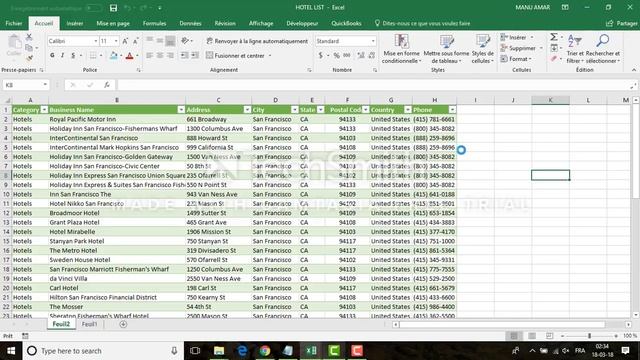Click the zoom slider handle
Viewport: 640px width, 360px height.
pos(589,336)
